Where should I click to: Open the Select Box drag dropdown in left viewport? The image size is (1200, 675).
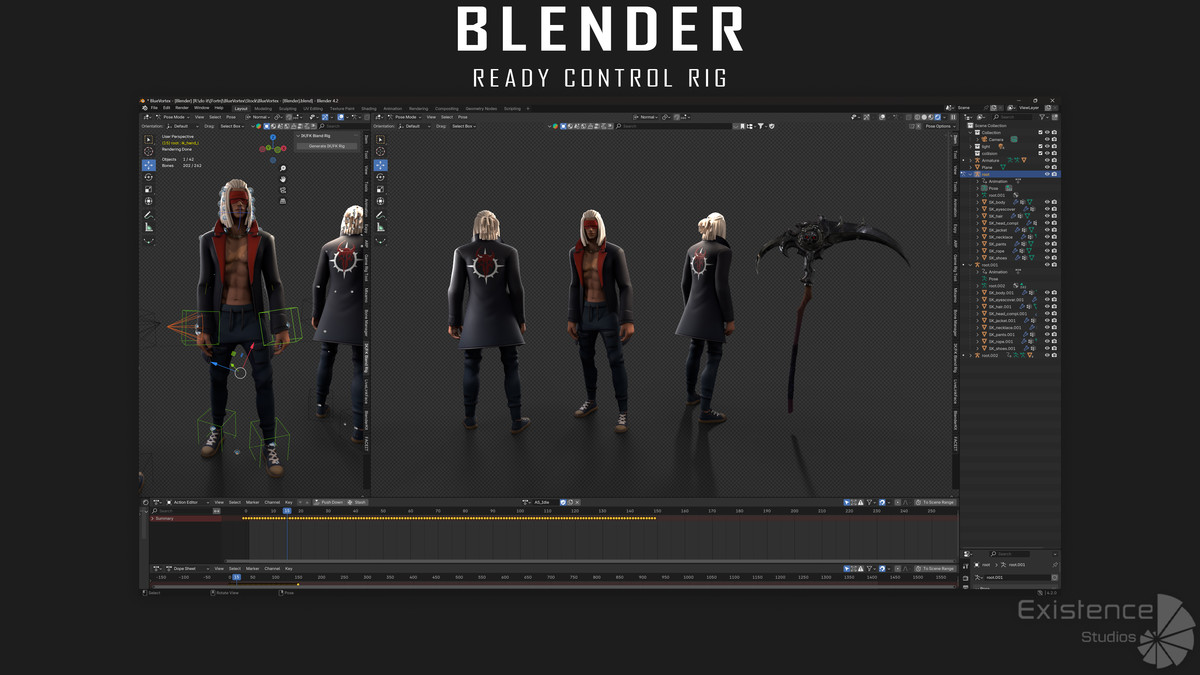(x=231, y=126)
